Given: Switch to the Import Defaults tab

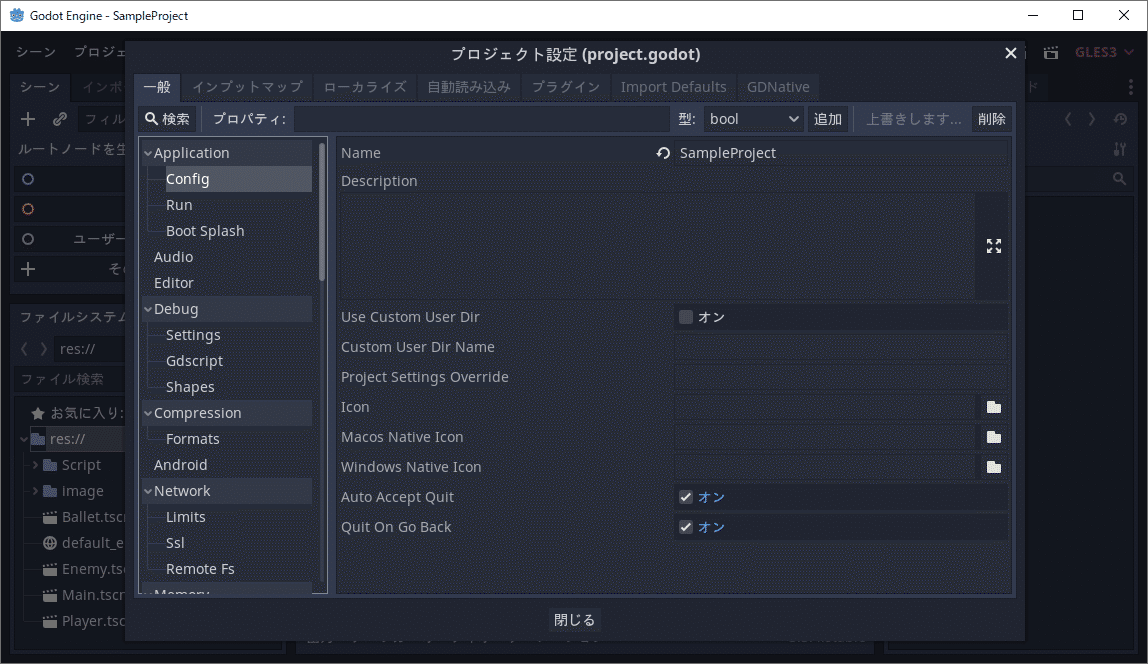Looking at the screenshot, I should pyautogui.click(x=674, y=86).
